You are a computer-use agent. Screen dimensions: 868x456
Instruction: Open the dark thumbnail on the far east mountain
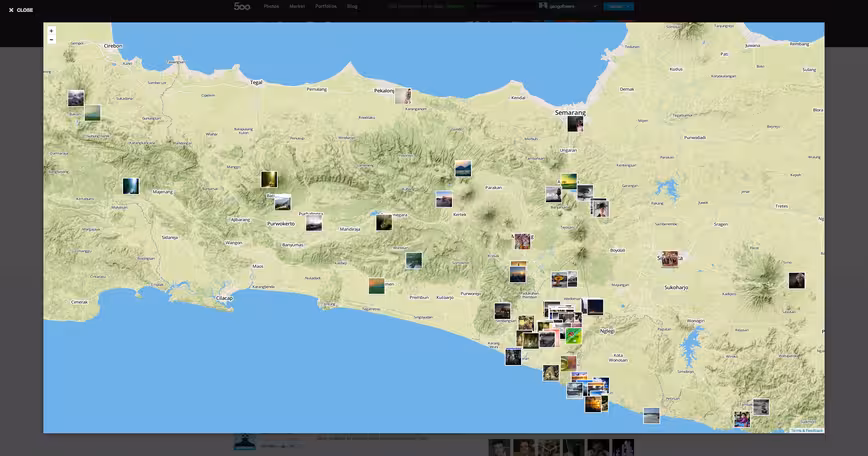(x=797, y=280)
